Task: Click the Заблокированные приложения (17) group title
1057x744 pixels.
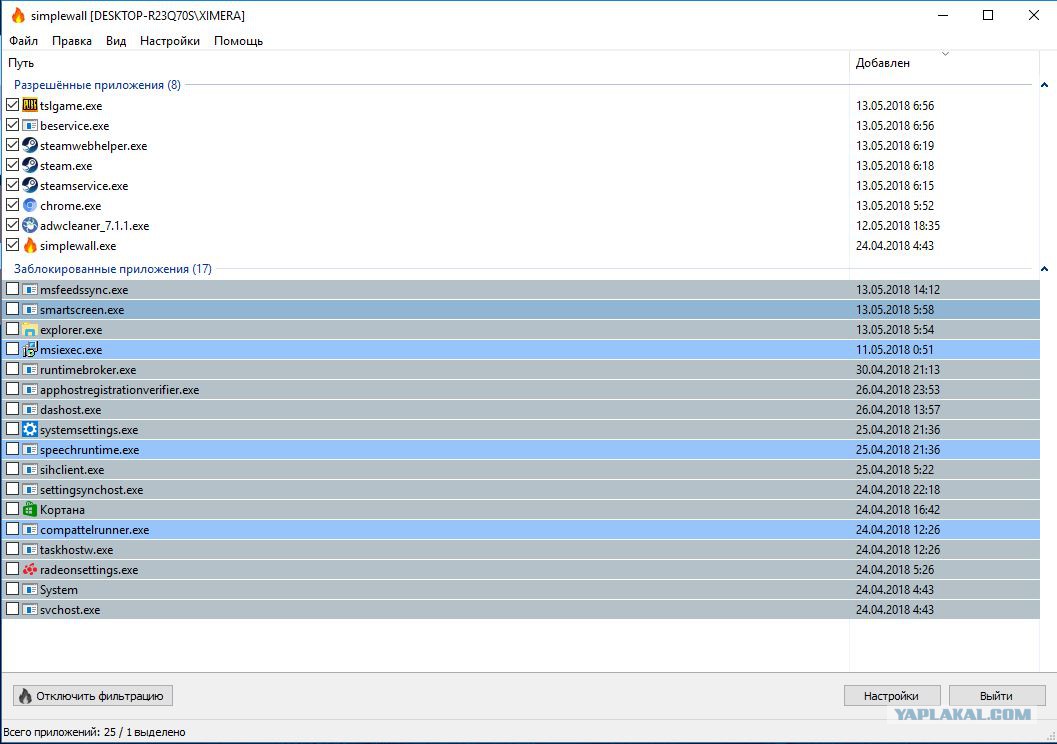Action: click(113, 269)
